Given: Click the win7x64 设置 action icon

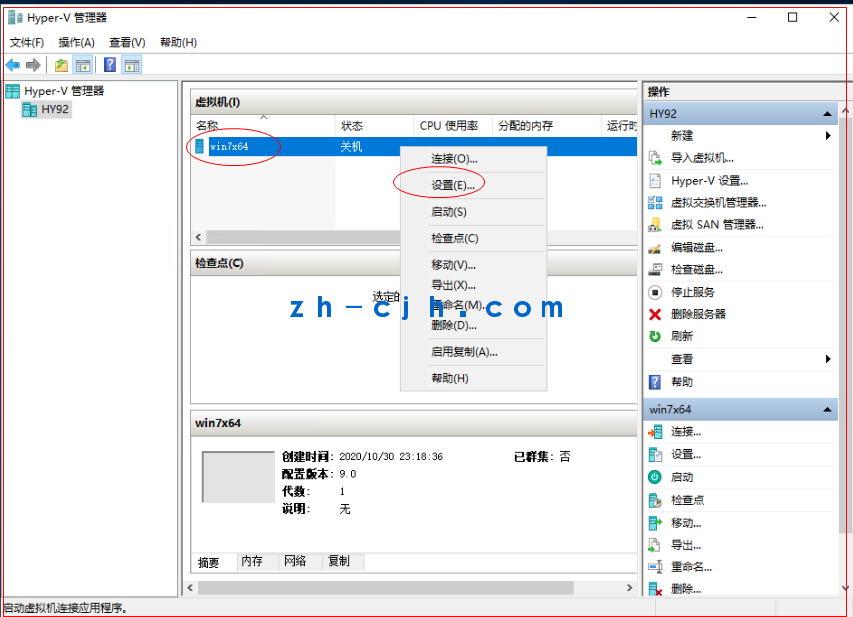Looking at the screenshot, I should click(656, 454).
